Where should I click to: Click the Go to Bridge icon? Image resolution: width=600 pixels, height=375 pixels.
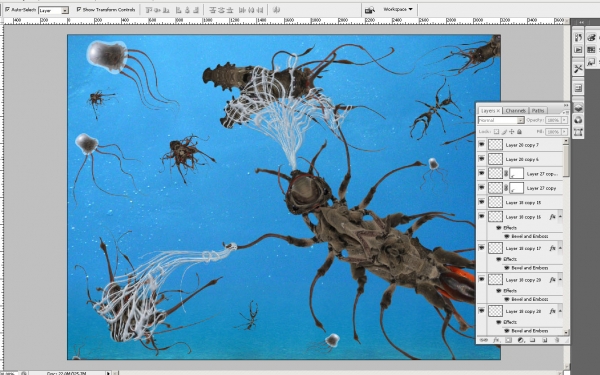pos(370,10)
